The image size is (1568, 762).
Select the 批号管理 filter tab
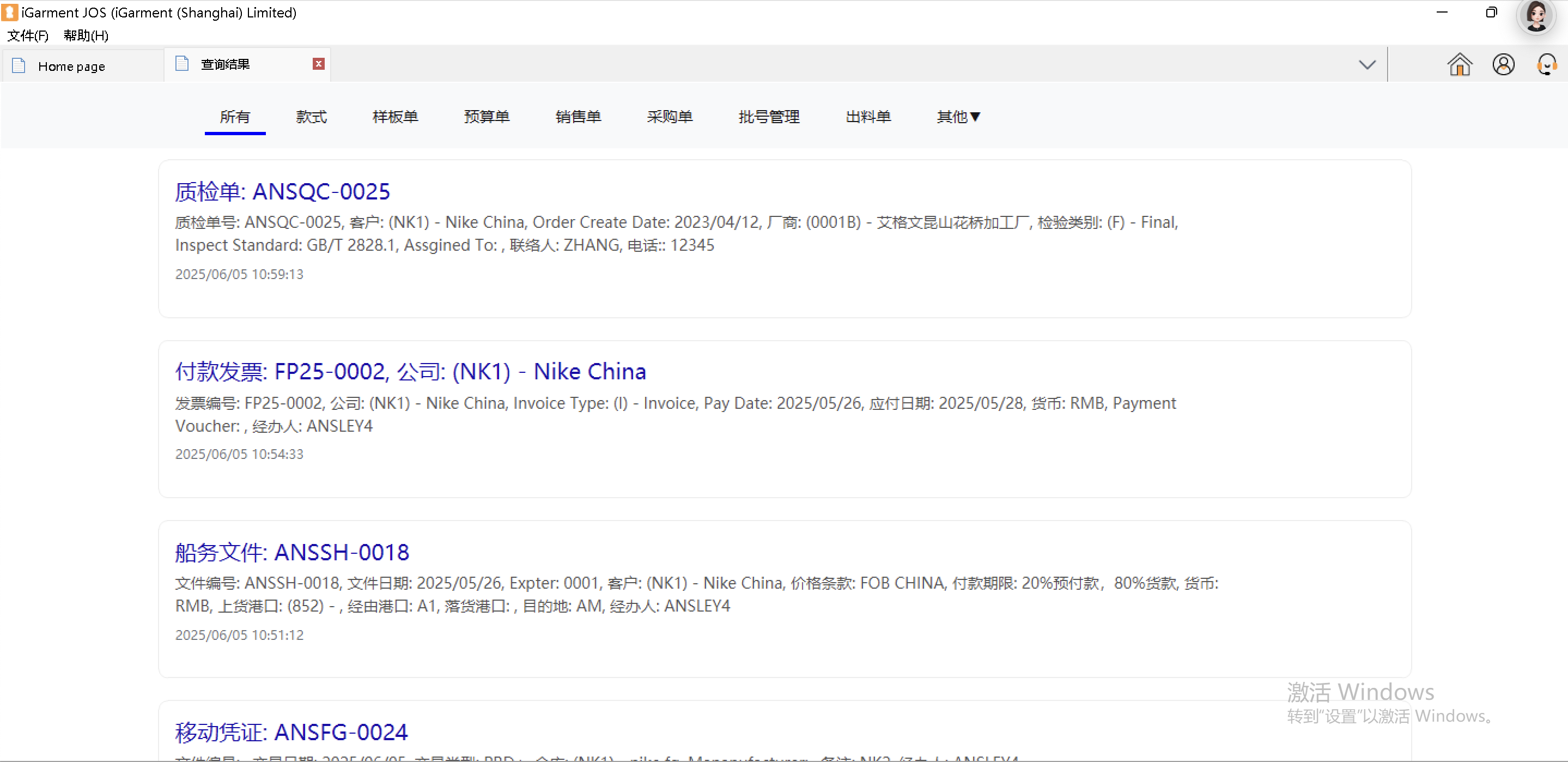769,116
